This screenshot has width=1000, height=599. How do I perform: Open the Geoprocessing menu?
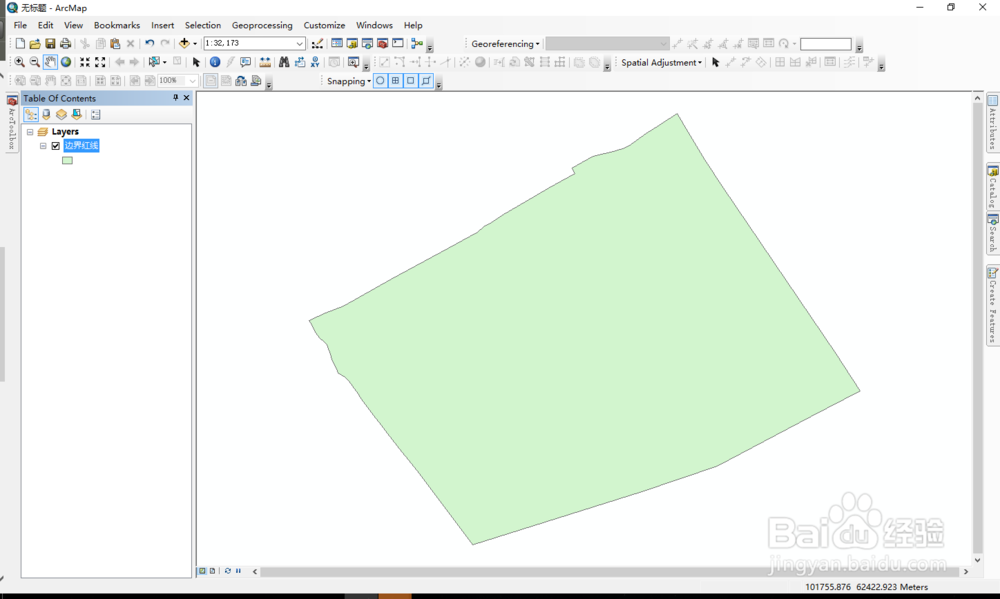262,26
